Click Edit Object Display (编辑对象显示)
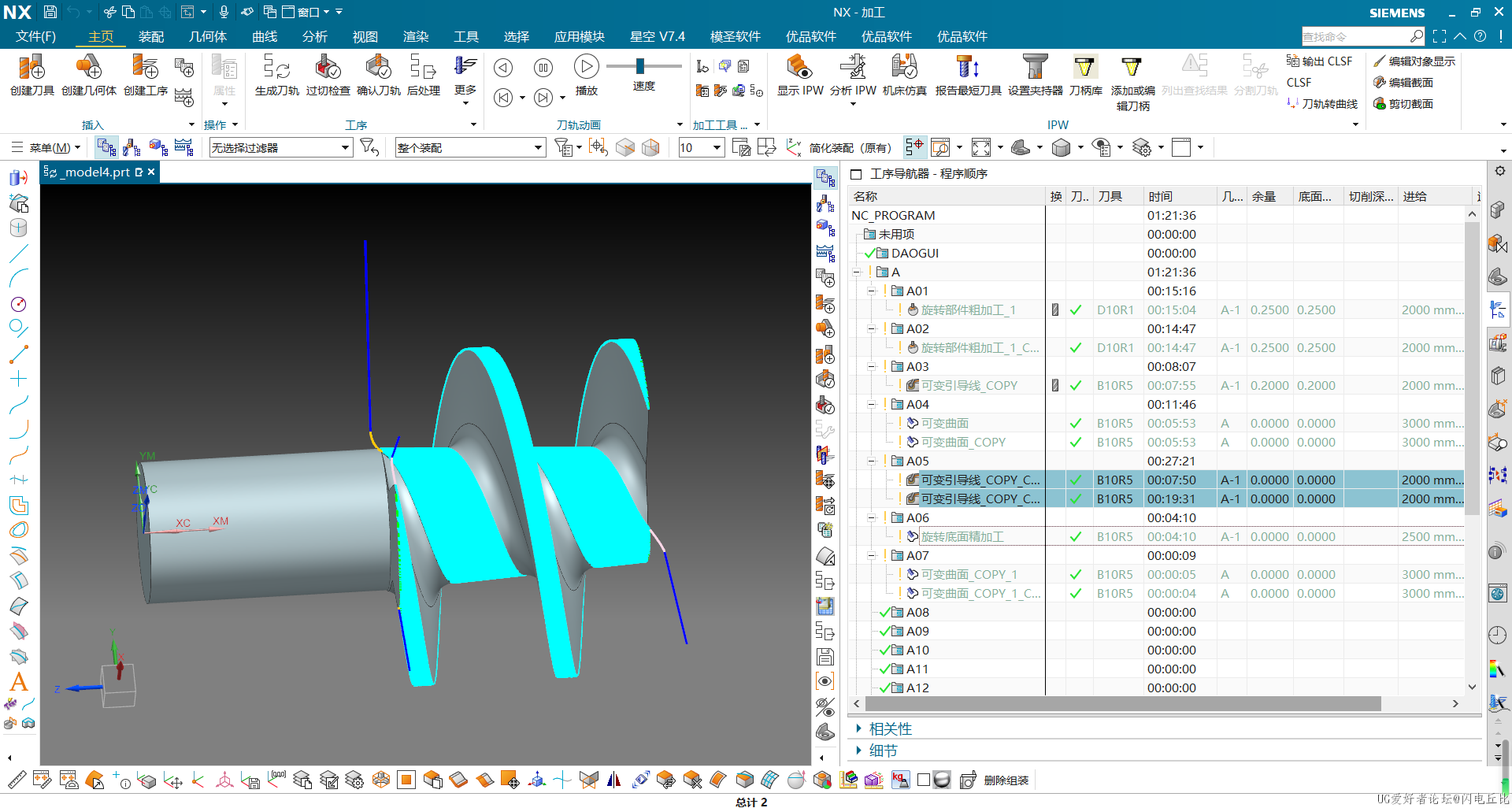The image size is (1512, 808). pos(1414,61)
